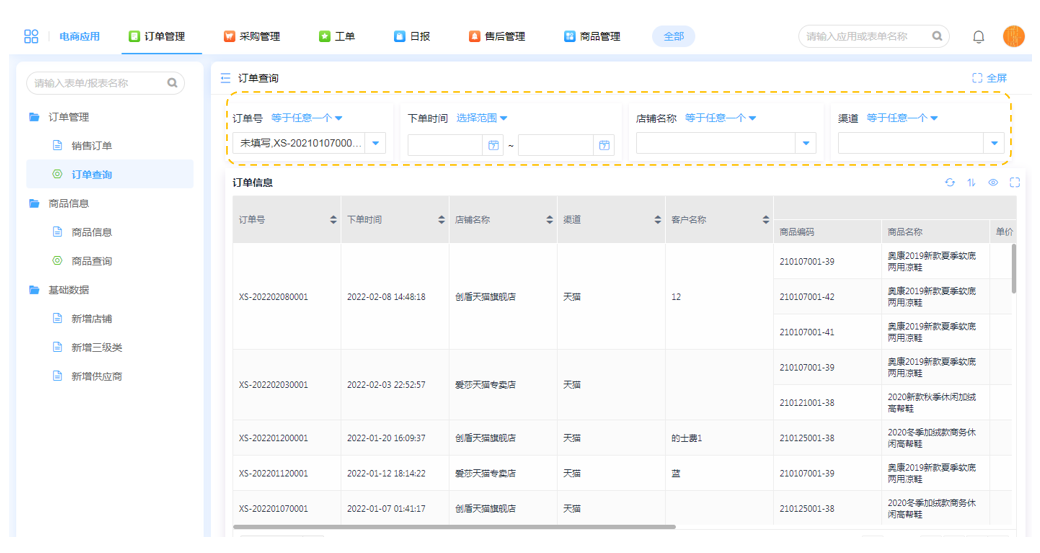This screenshot has height=553, width=1040.
Task: Collapse the sidebar with menu icon
Action: coord(225,78)
